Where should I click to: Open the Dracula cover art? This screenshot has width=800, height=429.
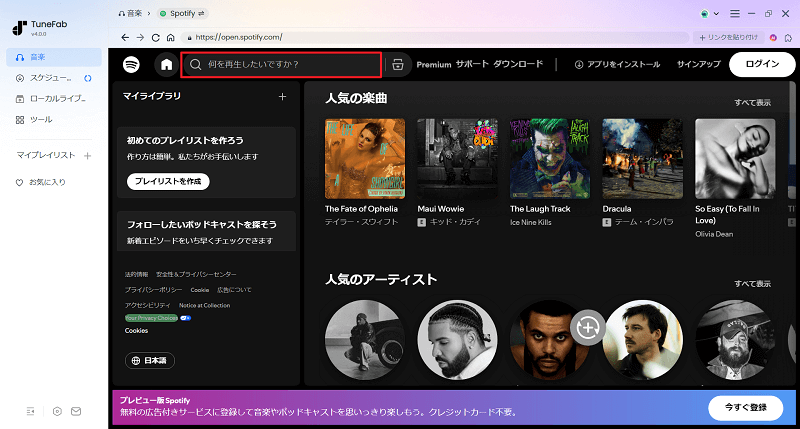642,159
